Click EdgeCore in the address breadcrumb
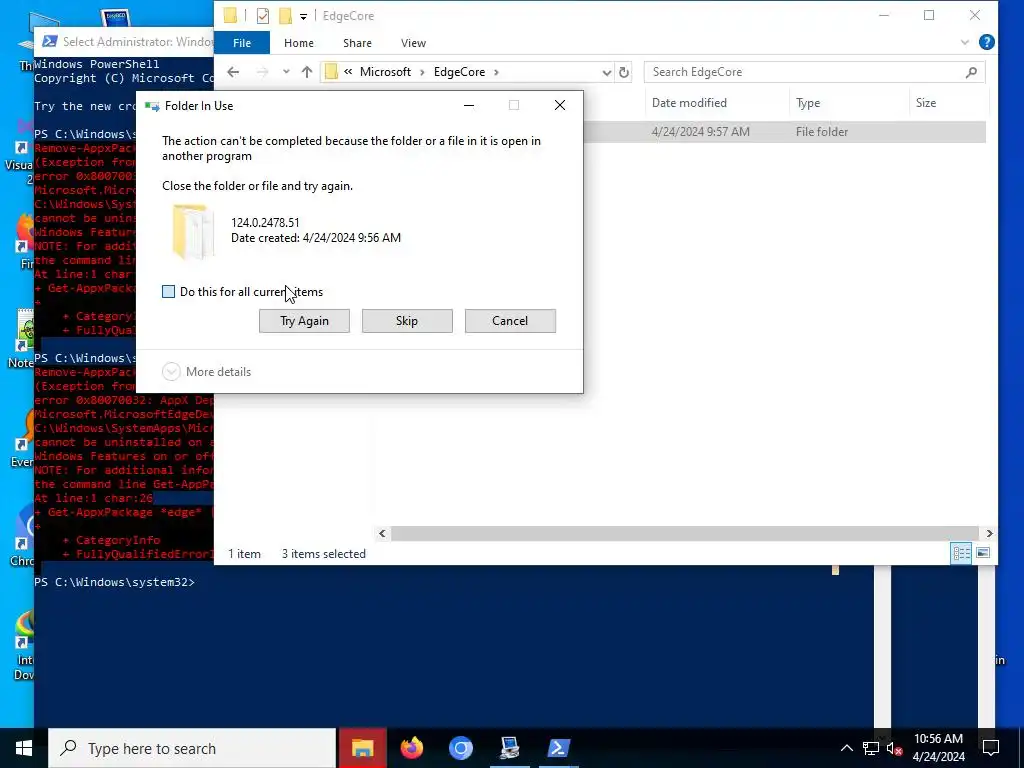 (x=459, y=72)
